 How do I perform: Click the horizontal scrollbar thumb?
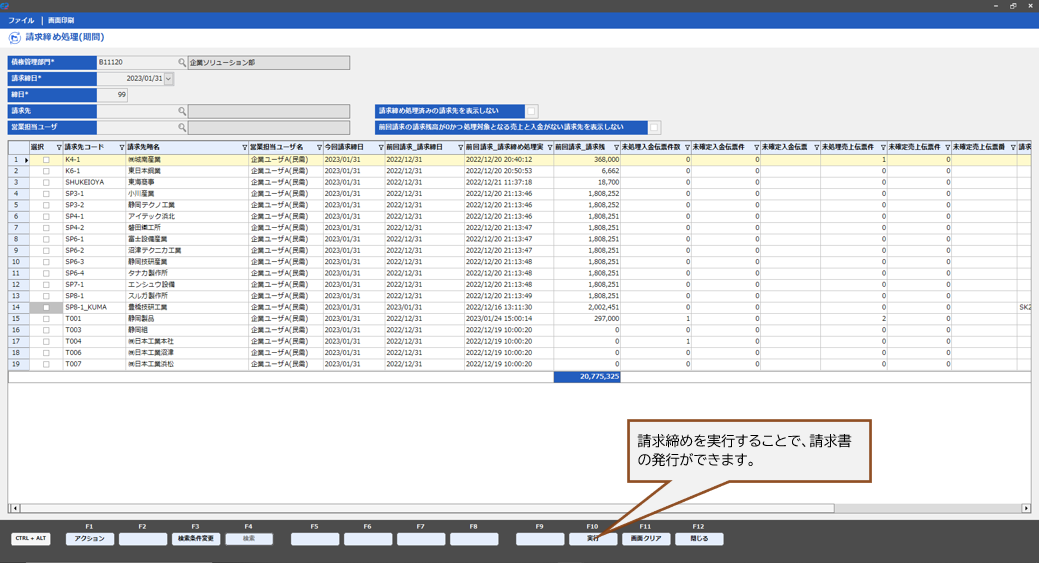[427, 509]
